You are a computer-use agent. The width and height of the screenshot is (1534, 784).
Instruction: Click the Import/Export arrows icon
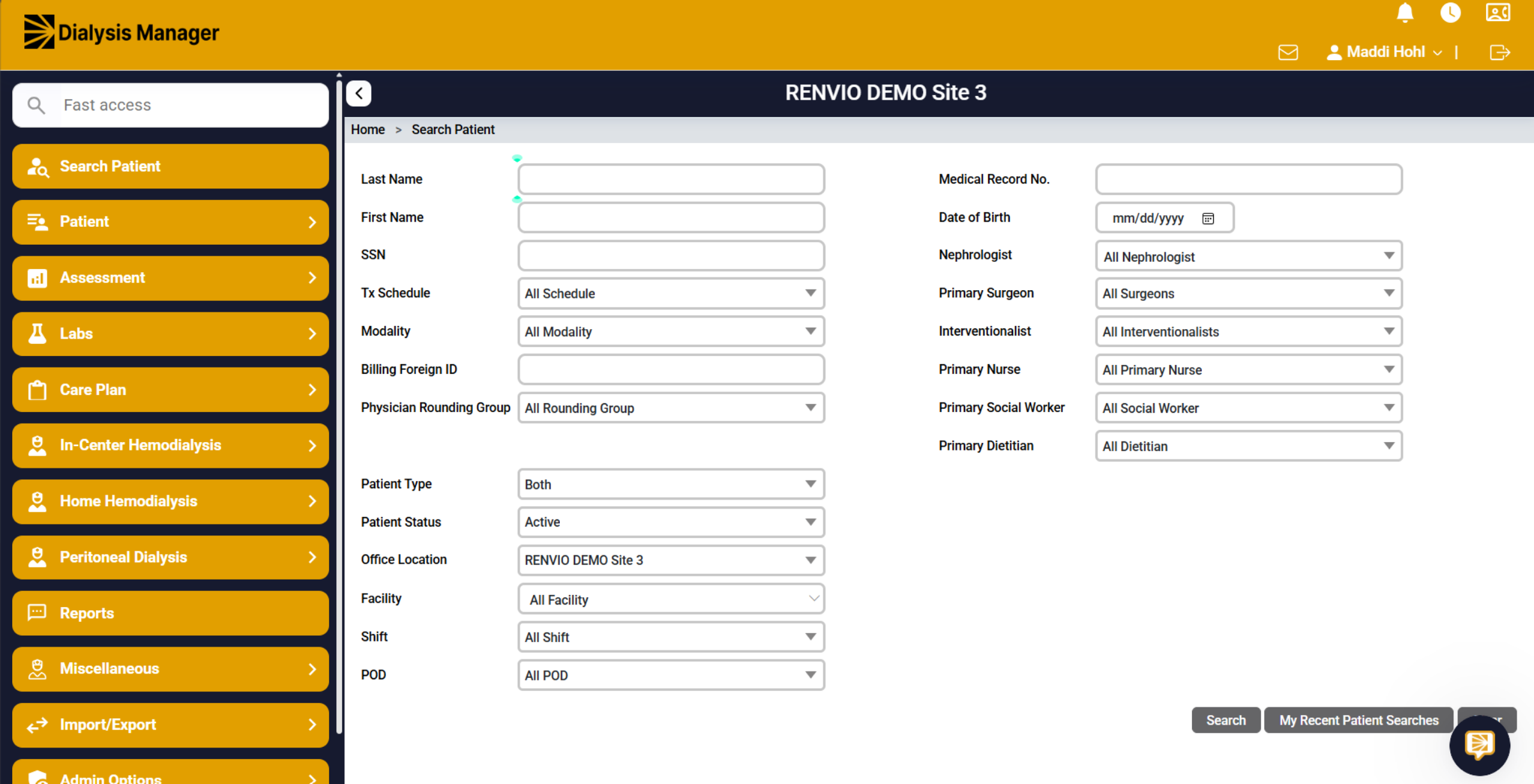37,725
